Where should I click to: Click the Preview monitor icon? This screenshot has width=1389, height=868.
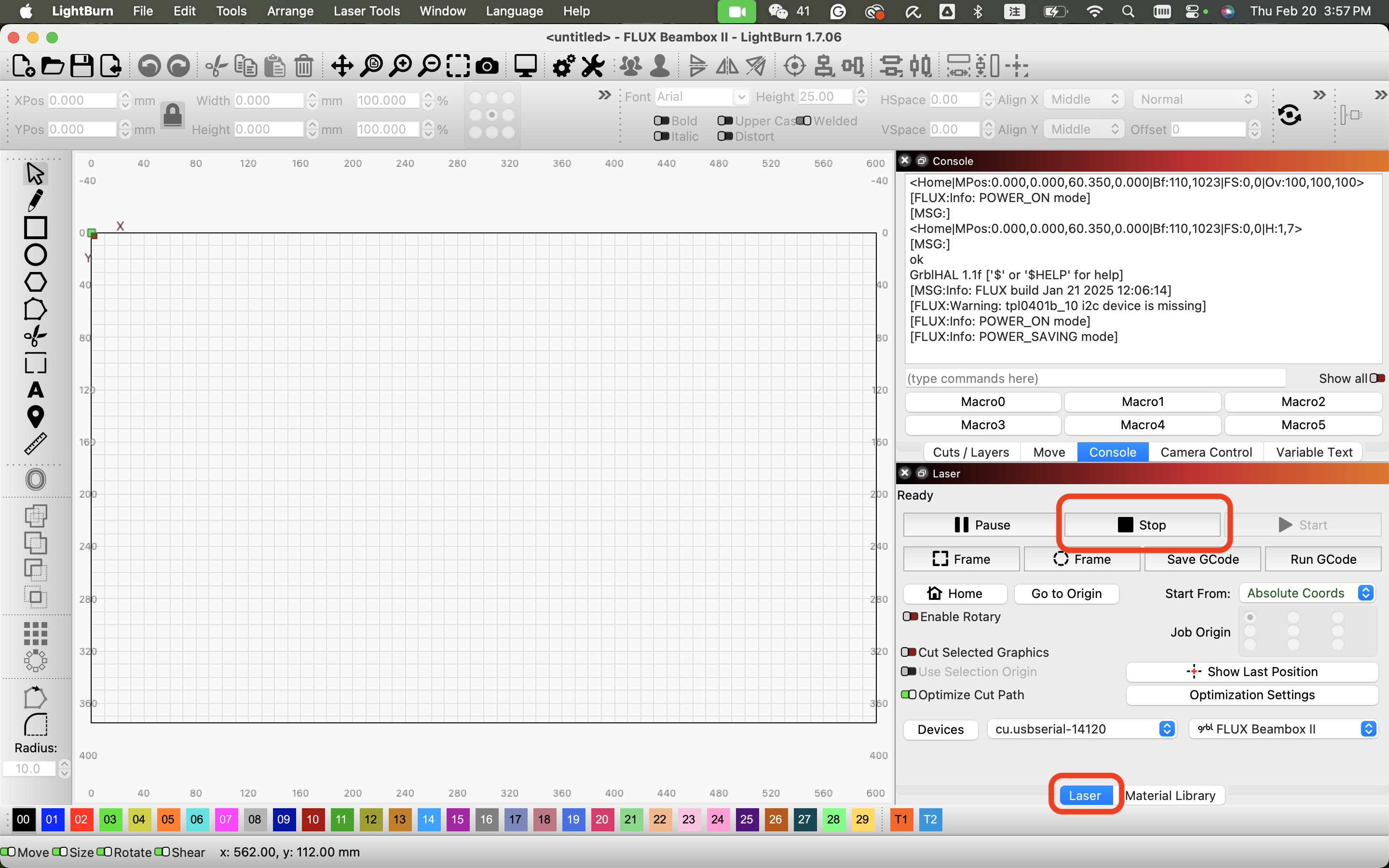point(525,66)
